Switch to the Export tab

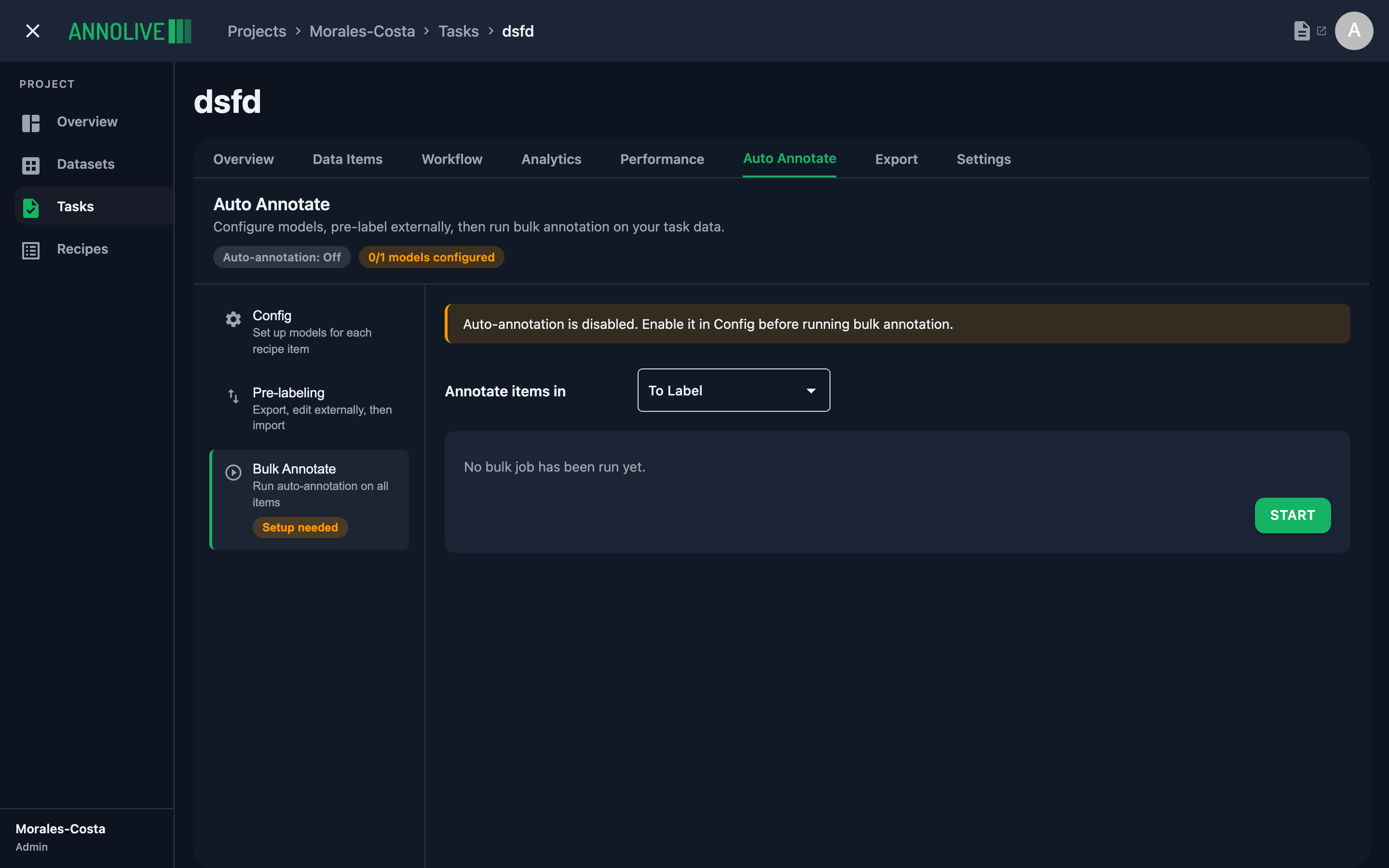coord(896,159)
